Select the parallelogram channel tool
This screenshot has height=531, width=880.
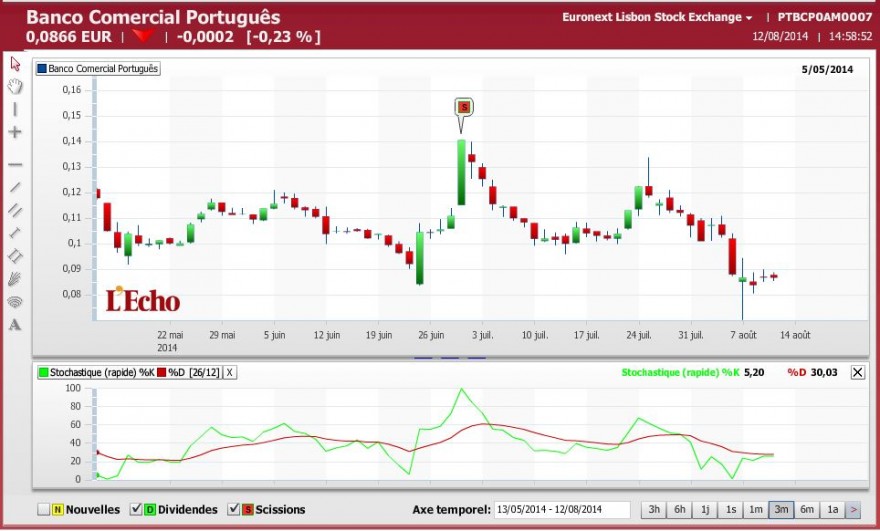click(15, 256)
